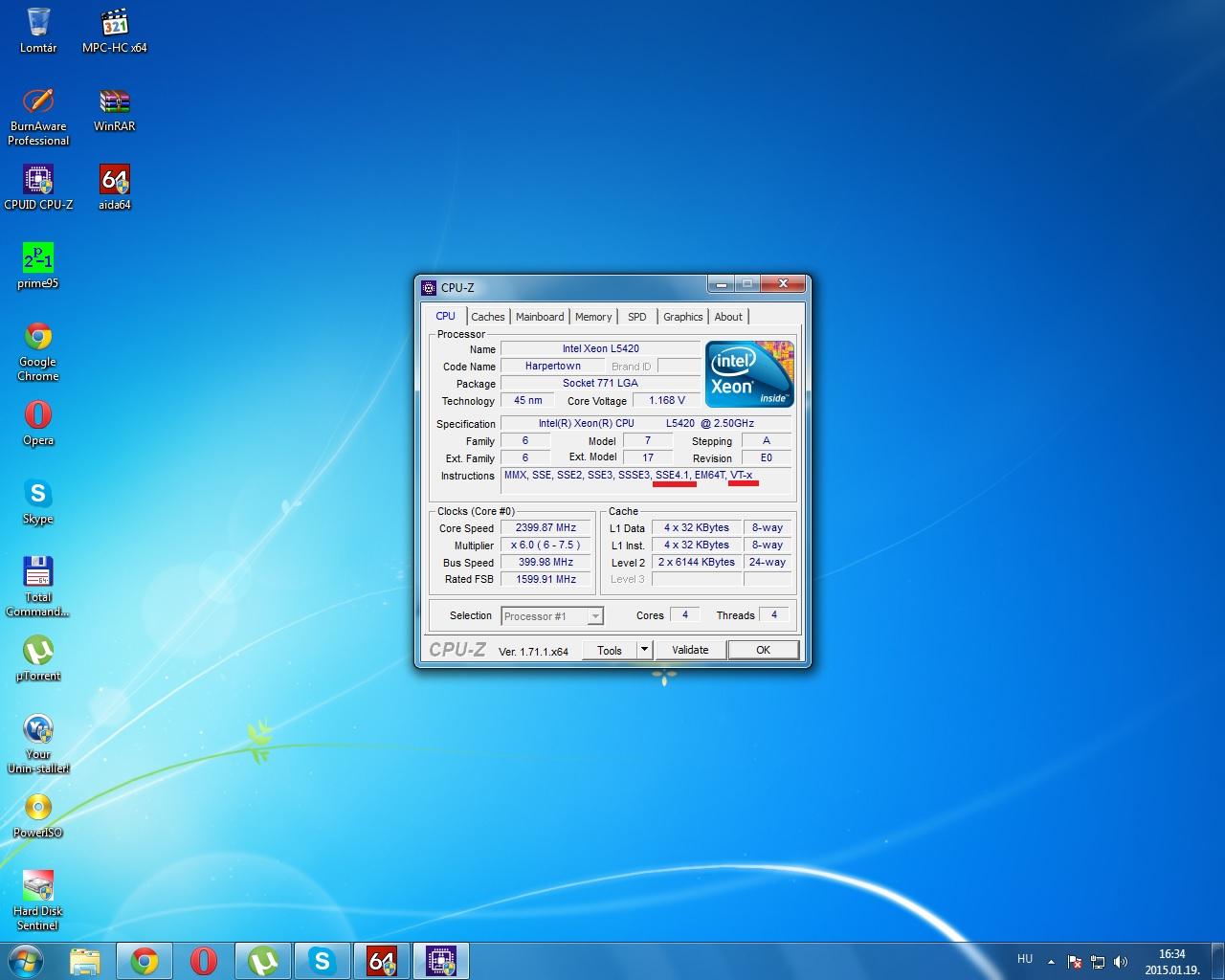The height and width of the screenshot is (980, 1225).
Task: Show hidden tray icons arrow
Action: (x=1051, y=962)
